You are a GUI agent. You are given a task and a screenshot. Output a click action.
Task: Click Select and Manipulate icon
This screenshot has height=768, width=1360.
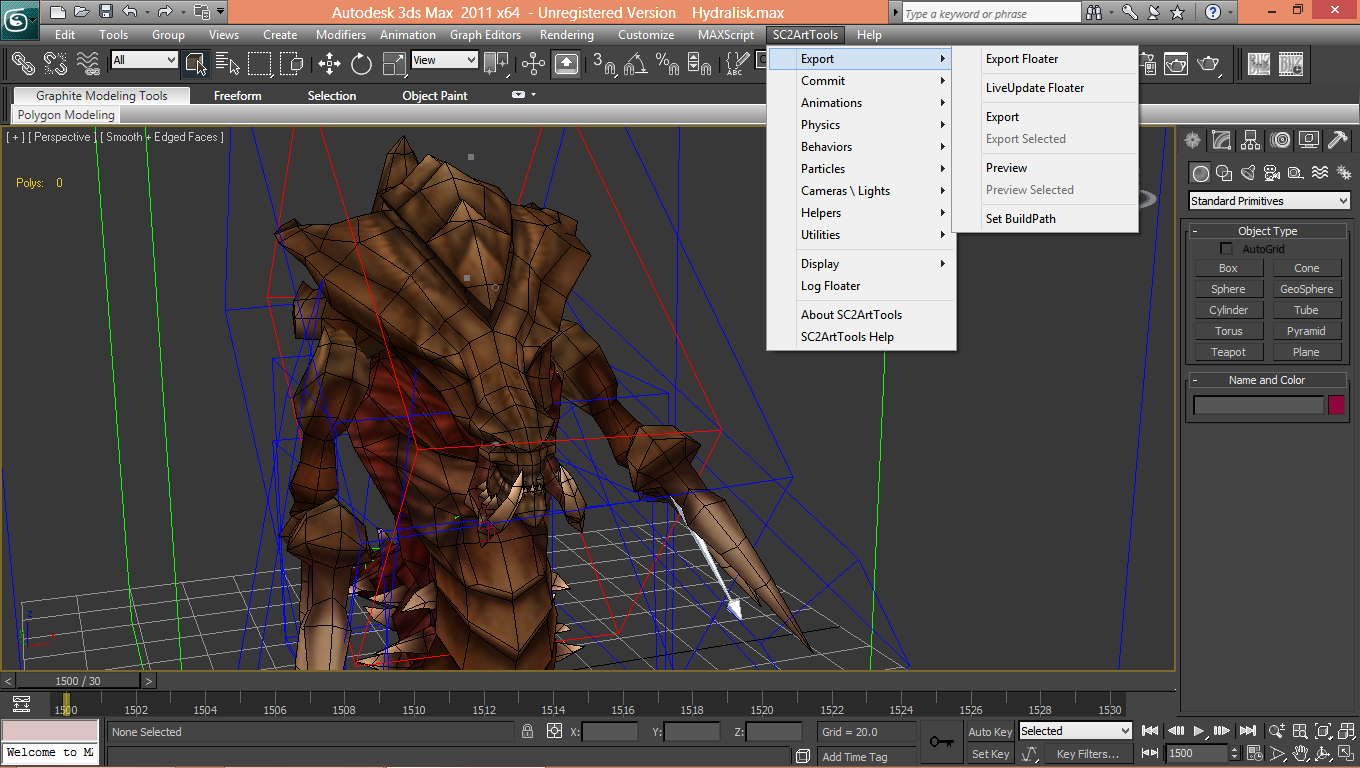[x=533, y=63]
